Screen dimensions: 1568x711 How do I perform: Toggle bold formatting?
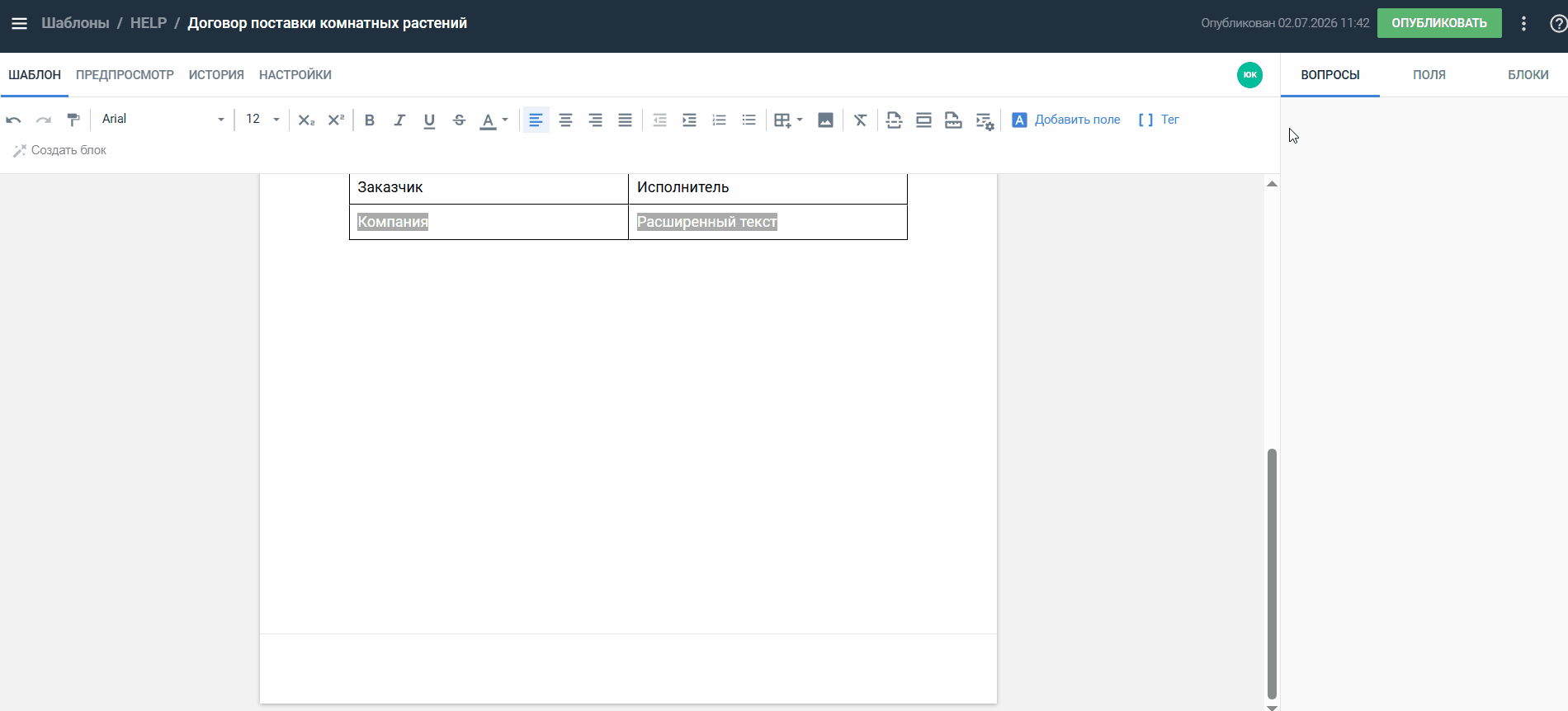[x=370, y=120]
